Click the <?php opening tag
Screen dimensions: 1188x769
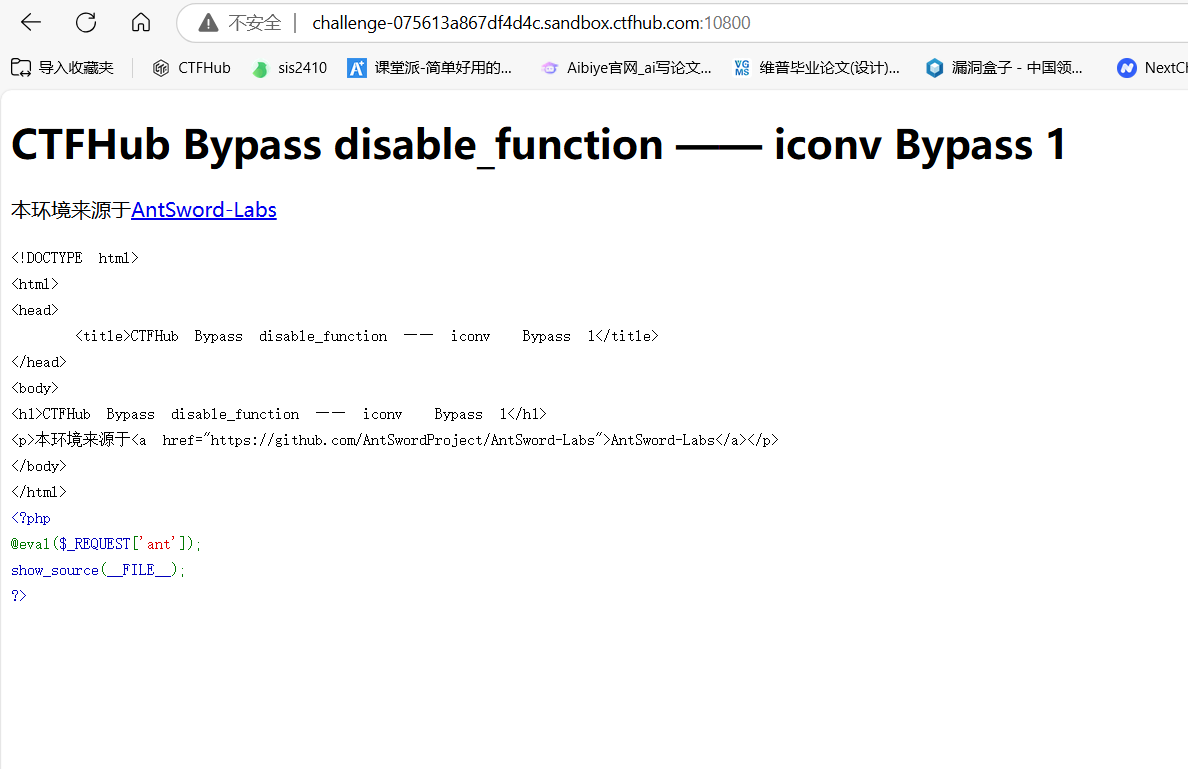[30, 518]
